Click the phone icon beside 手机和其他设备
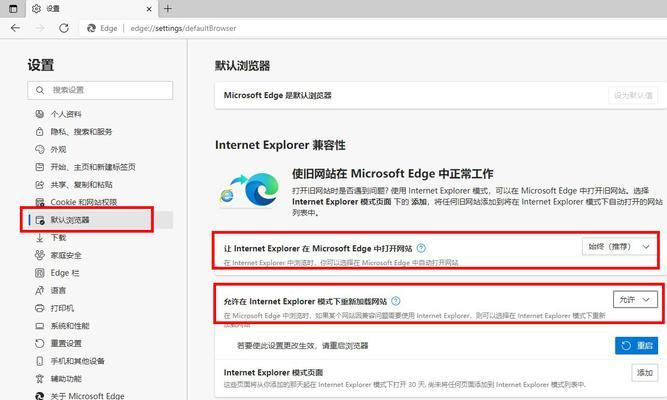 [x=40, y=361]
